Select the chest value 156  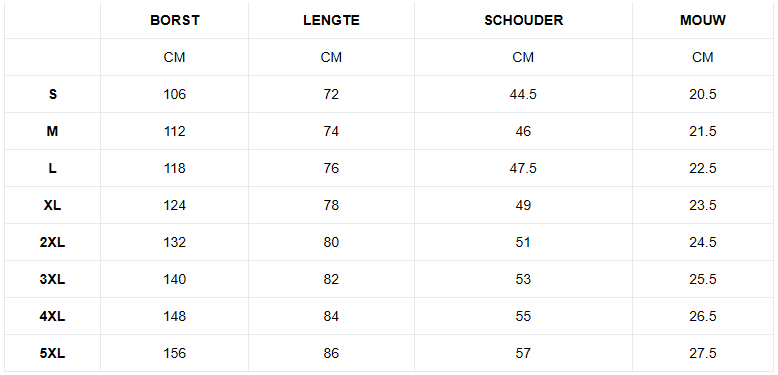[x=175, y=353]
